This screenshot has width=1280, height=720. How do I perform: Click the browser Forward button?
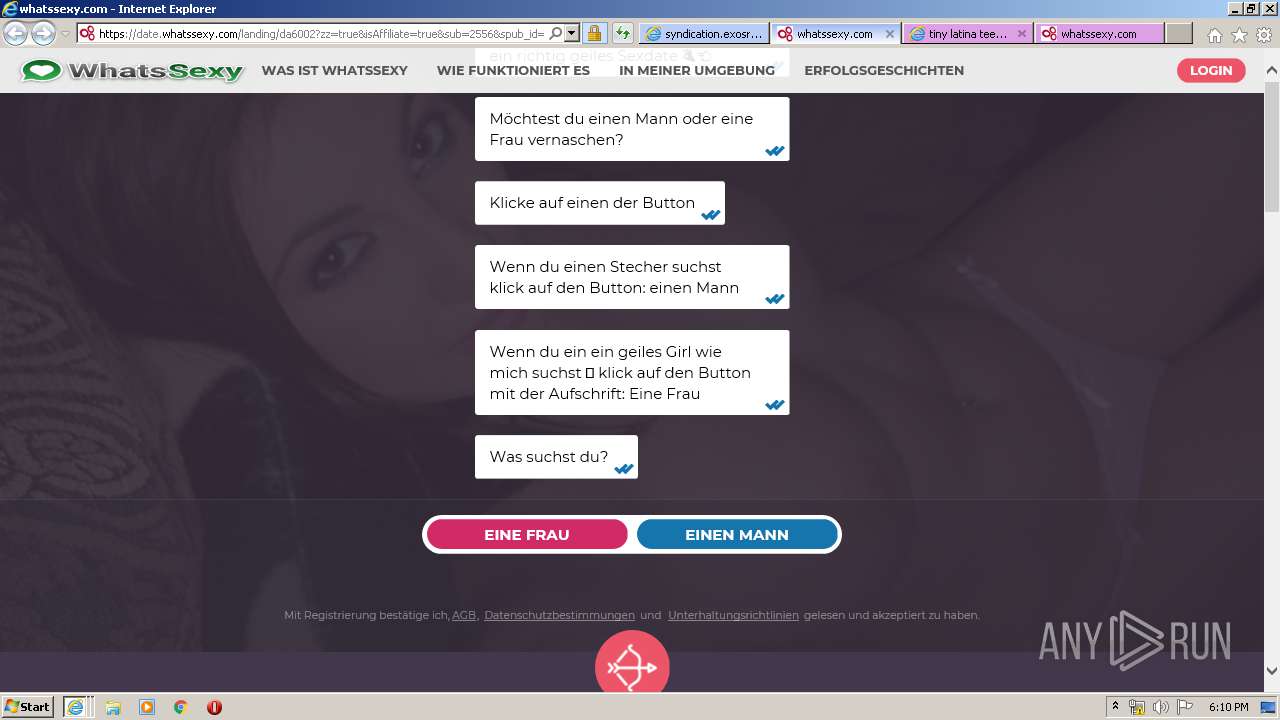(x=43, y=33)
